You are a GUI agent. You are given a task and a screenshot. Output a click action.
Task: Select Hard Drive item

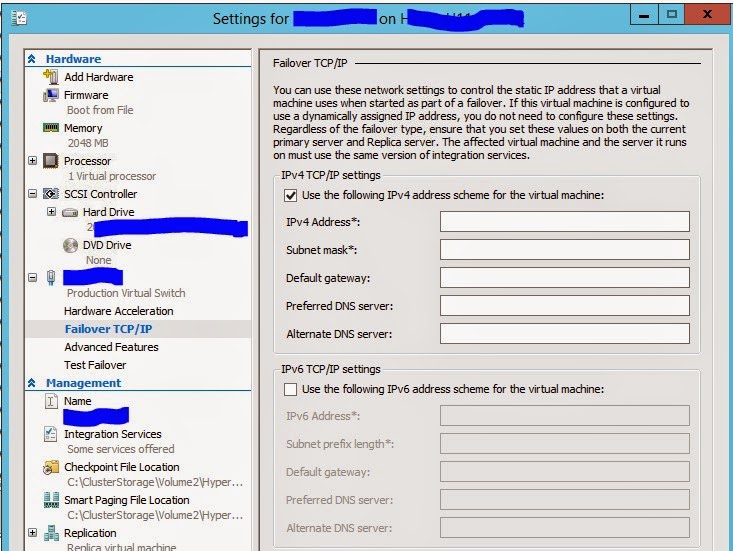click(x=108, y=212)
